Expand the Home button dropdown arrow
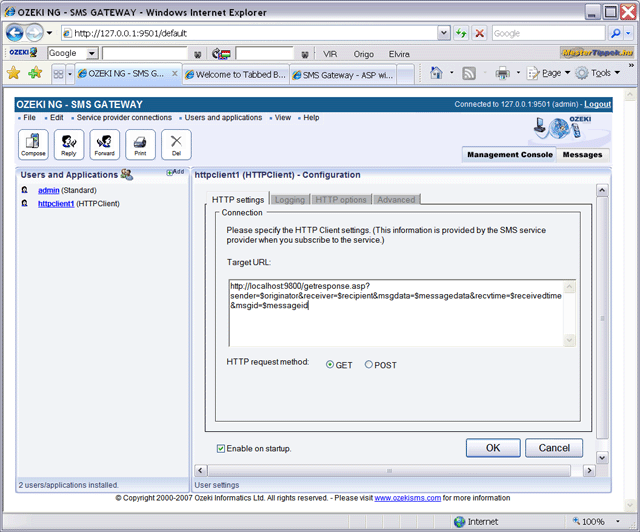This screenshot has height=532, width=640. (x=451, y=73)
